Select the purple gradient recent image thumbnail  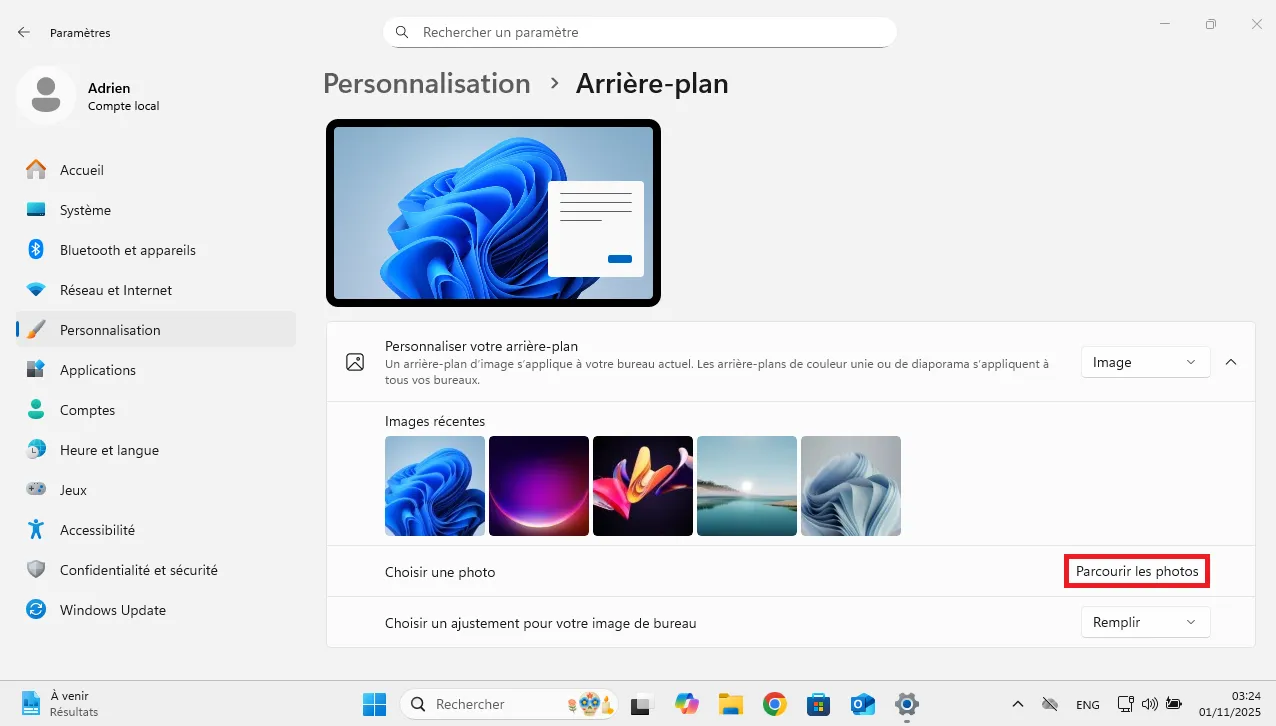pyautogui.click(x=539, y=486)
